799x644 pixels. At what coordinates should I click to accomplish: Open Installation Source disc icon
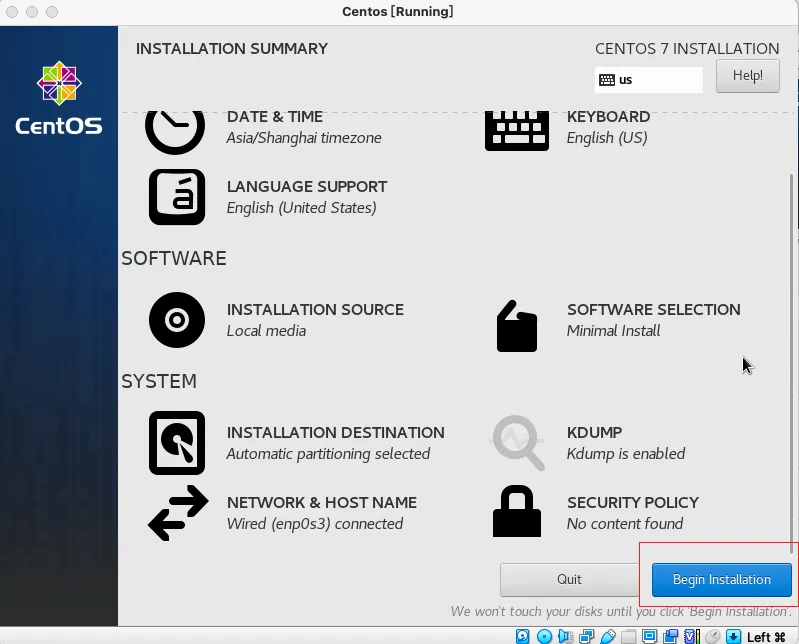coord(177,320)
